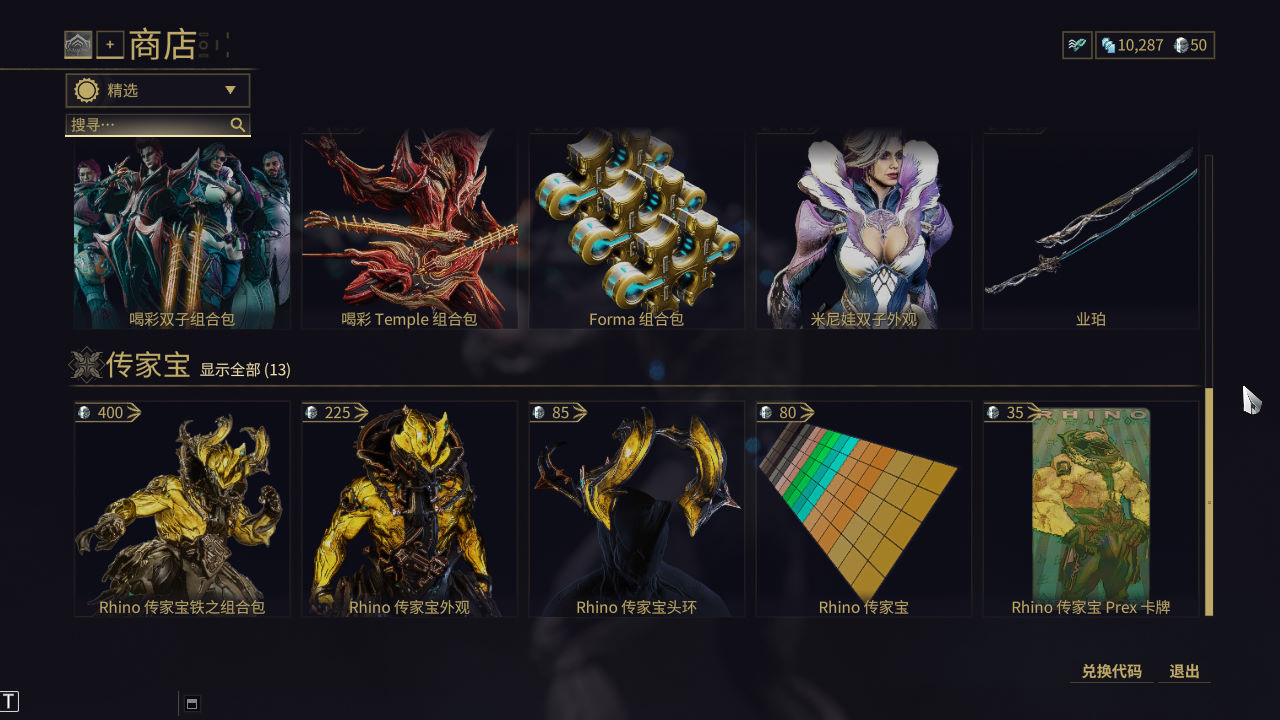1280x720 pixels.
Task: Click the 退出 button
Action: point(1184,671)
